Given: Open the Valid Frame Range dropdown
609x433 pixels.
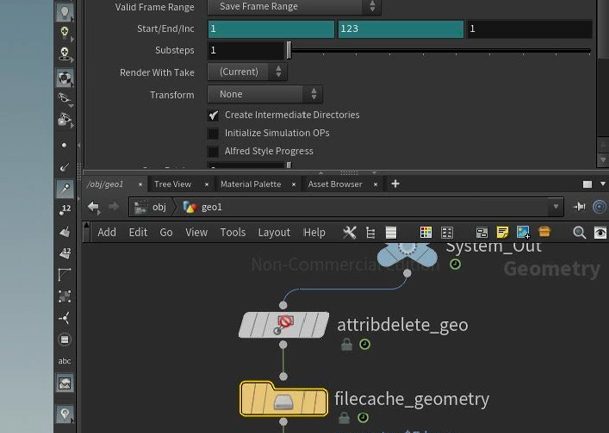Looking at the screenshot, I should coord(294,7).
